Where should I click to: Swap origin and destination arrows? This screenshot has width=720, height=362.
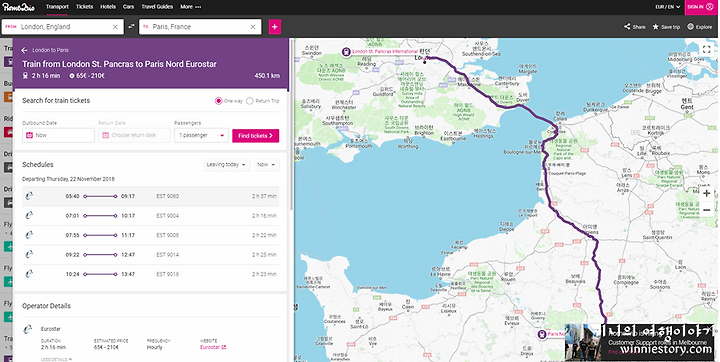click(131, 27)
